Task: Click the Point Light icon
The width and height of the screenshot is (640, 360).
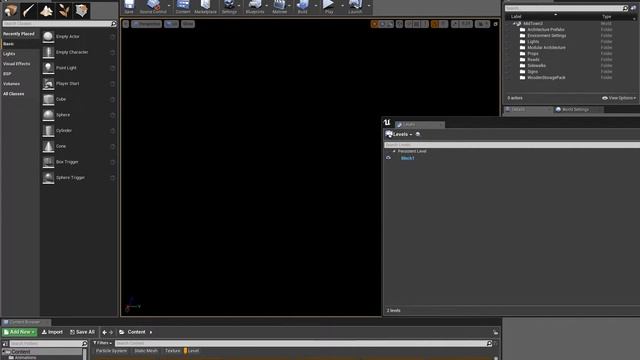Action: [x=48, y=68]
